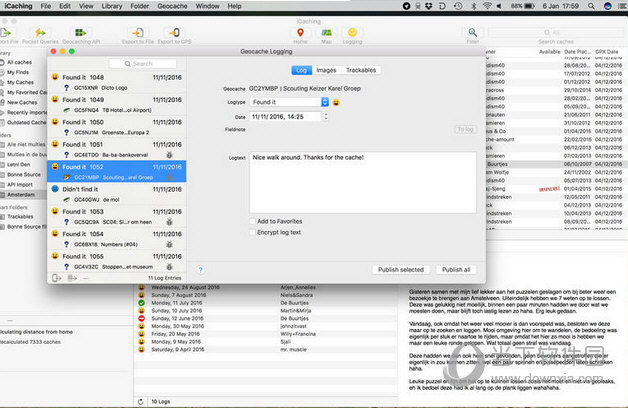The image size is (628, 408).
Task: Click the Pocket Queries toolbar icon
Action: [x=40, y=32]
